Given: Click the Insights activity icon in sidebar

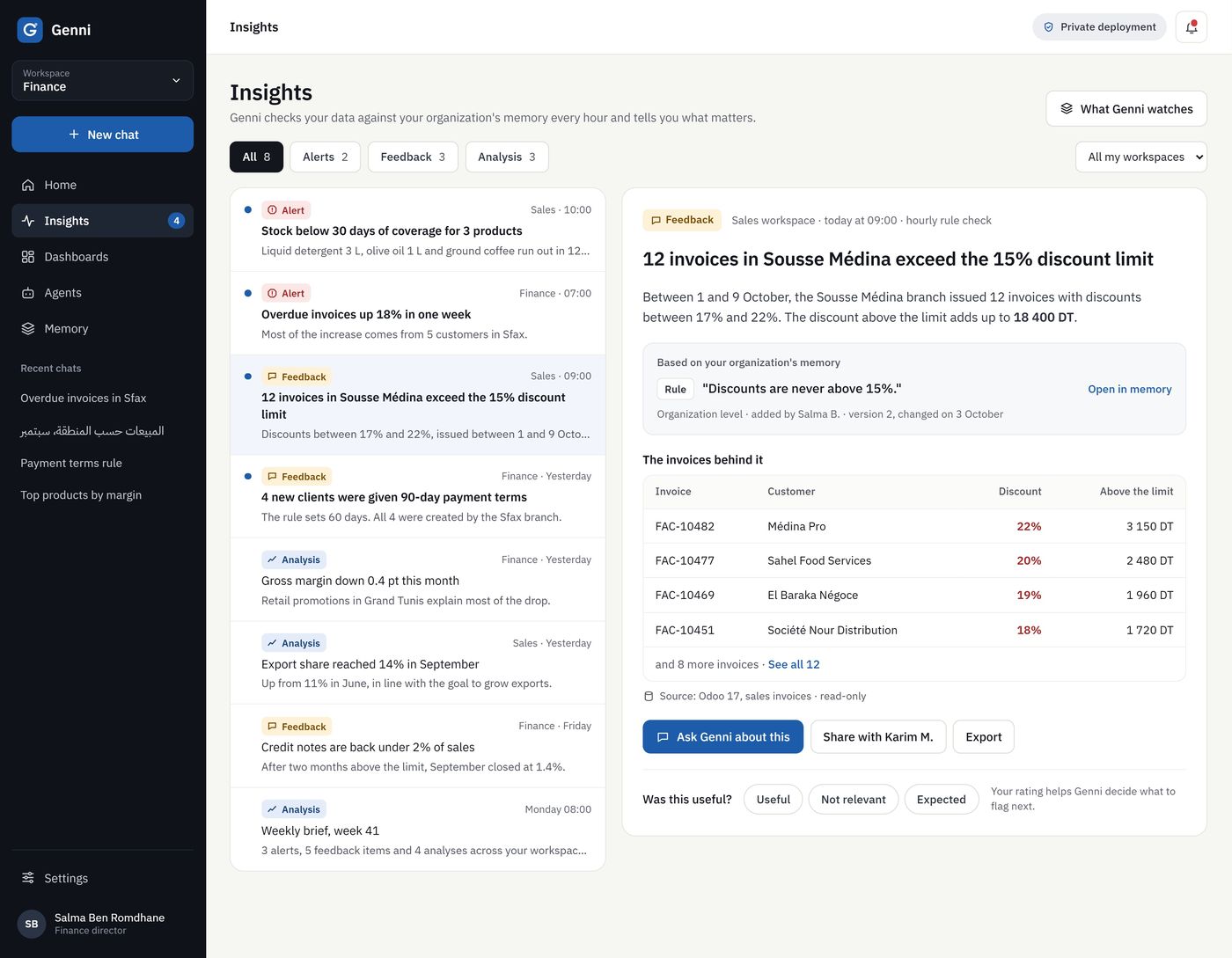Looking at the screenshot, I should click(28, 221).
